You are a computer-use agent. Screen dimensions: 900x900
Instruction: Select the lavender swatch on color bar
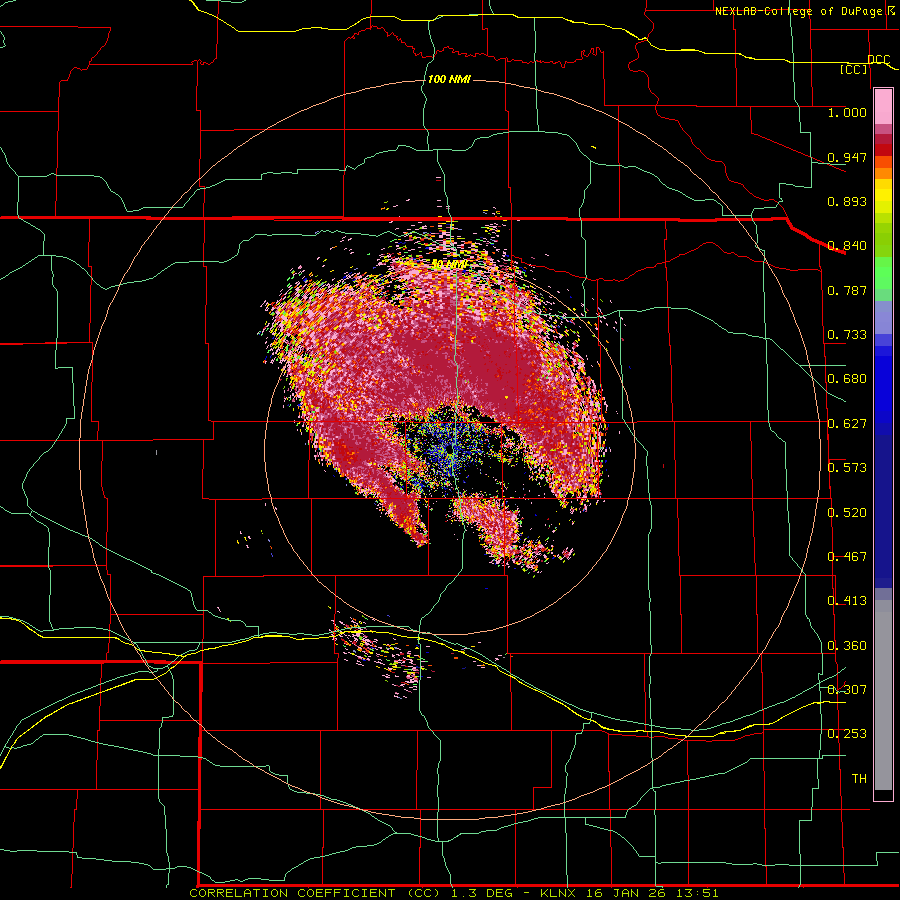pos(883,317)
